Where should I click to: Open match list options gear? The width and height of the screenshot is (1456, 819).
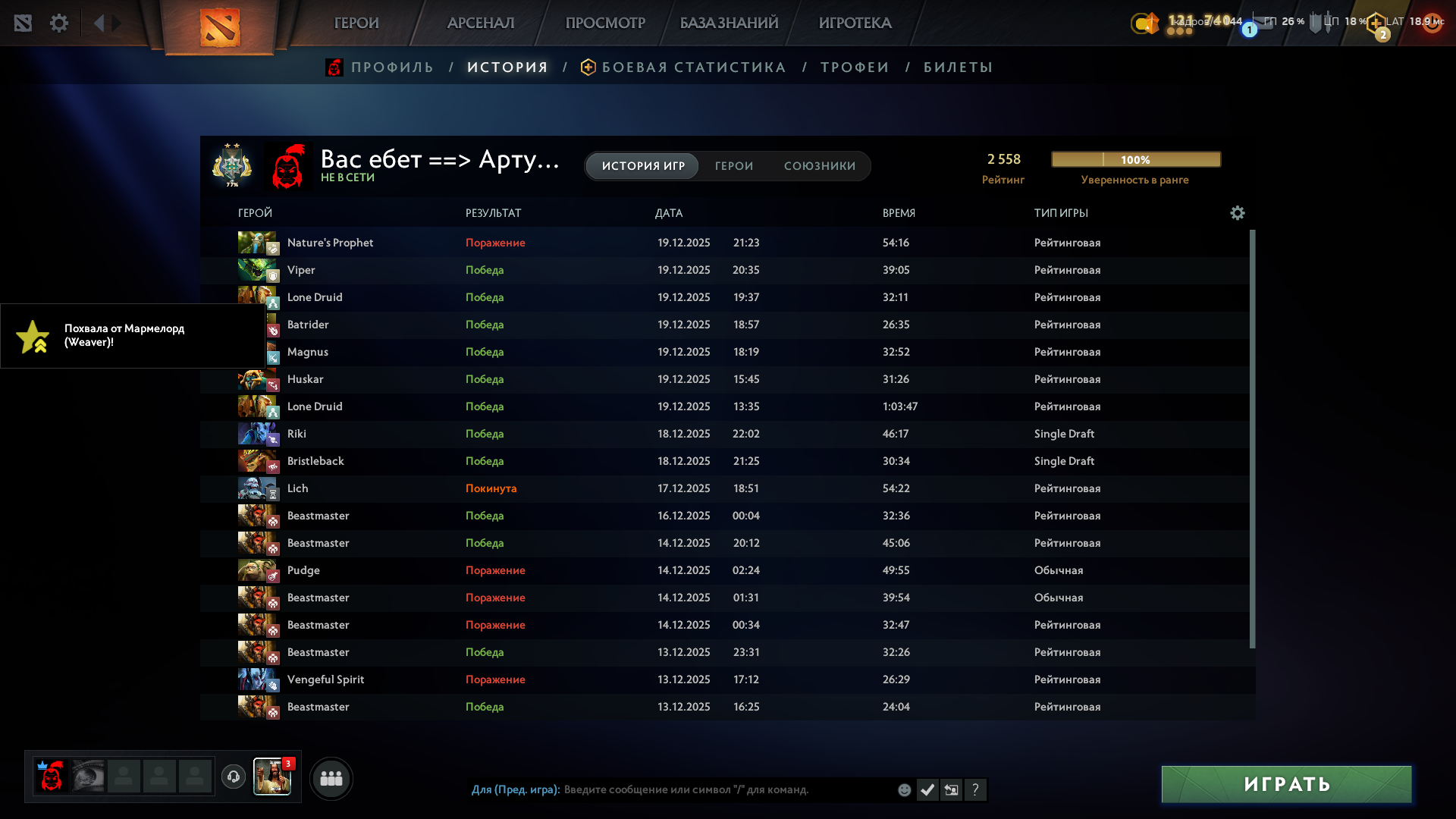click(x=1237, y=213)
